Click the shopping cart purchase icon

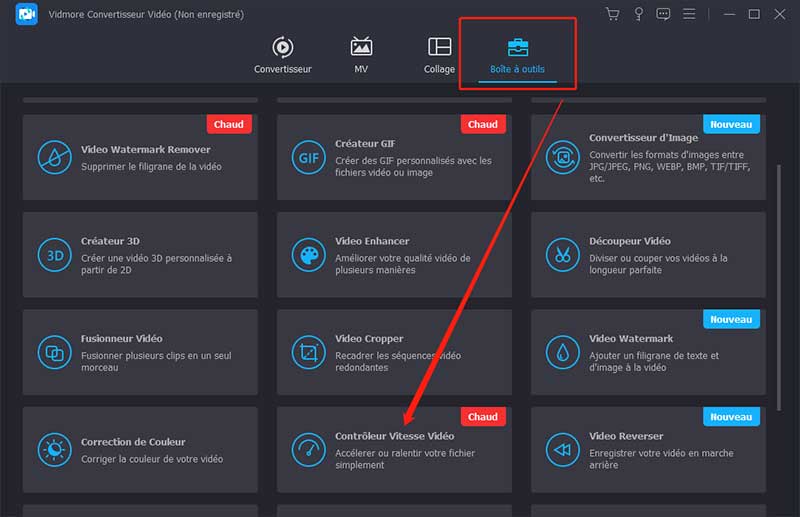[x=613, y=14]
